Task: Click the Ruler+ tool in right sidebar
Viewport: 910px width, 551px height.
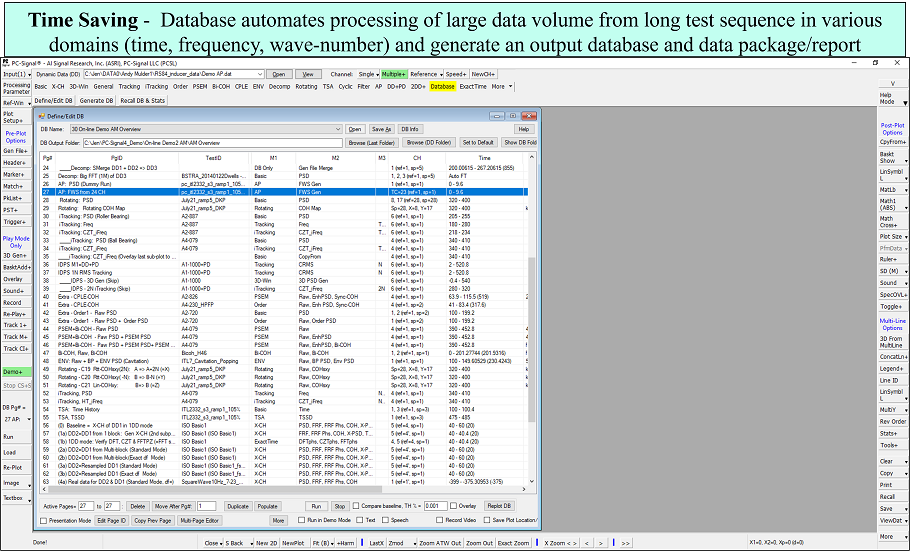Action: click(887, 260)
